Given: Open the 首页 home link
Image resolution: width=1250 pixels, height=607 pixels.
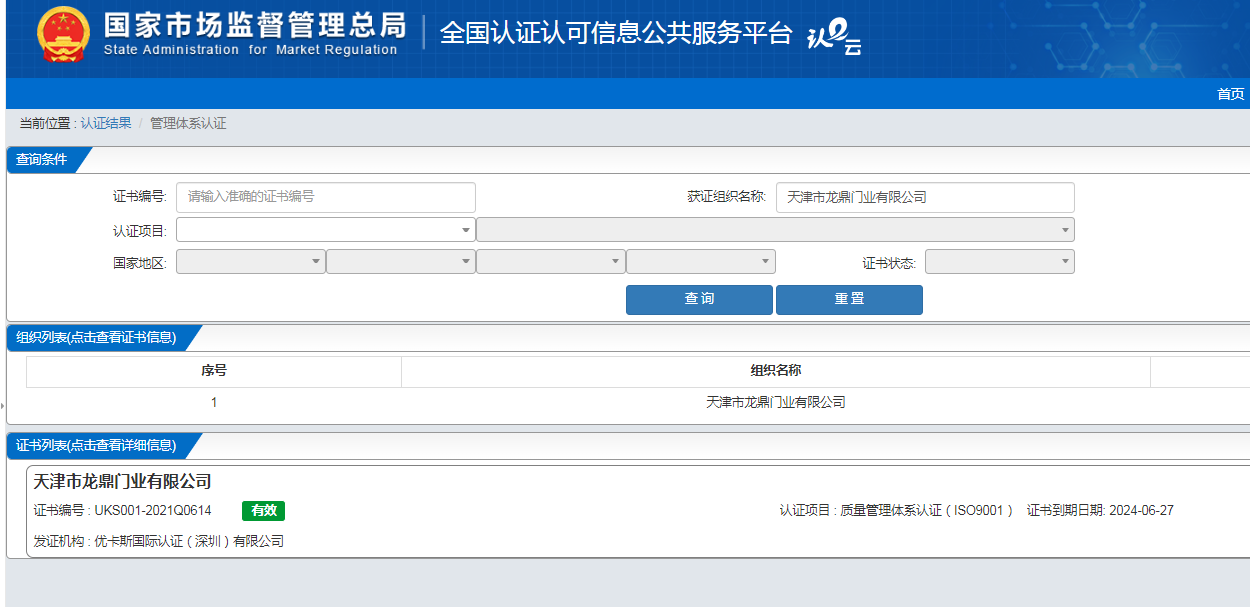Looking at the screenshot, I should (x=1230, y=94).
